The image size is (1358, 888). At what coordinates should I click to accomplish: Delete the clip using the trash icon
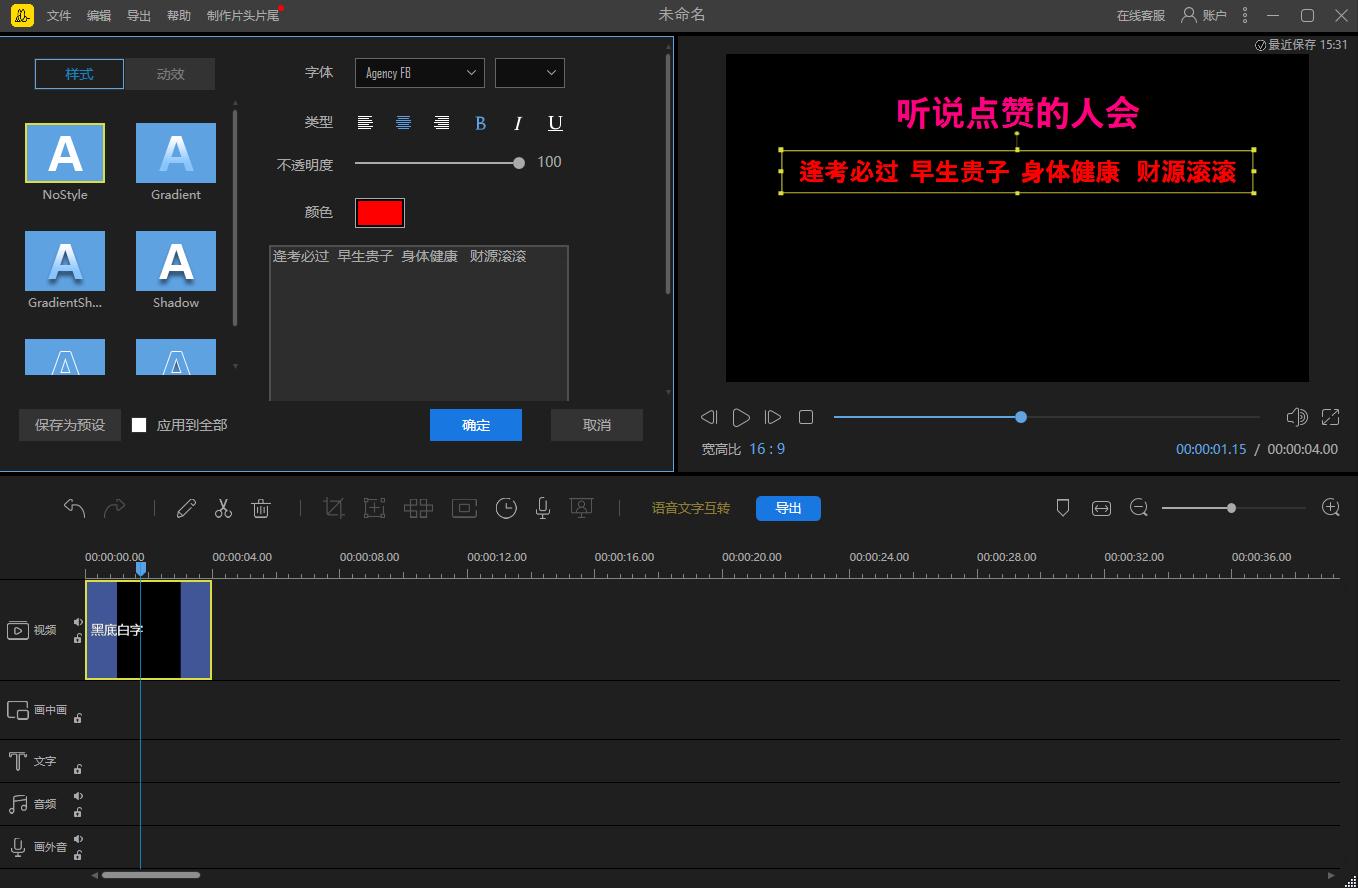[x=261, y=508]
